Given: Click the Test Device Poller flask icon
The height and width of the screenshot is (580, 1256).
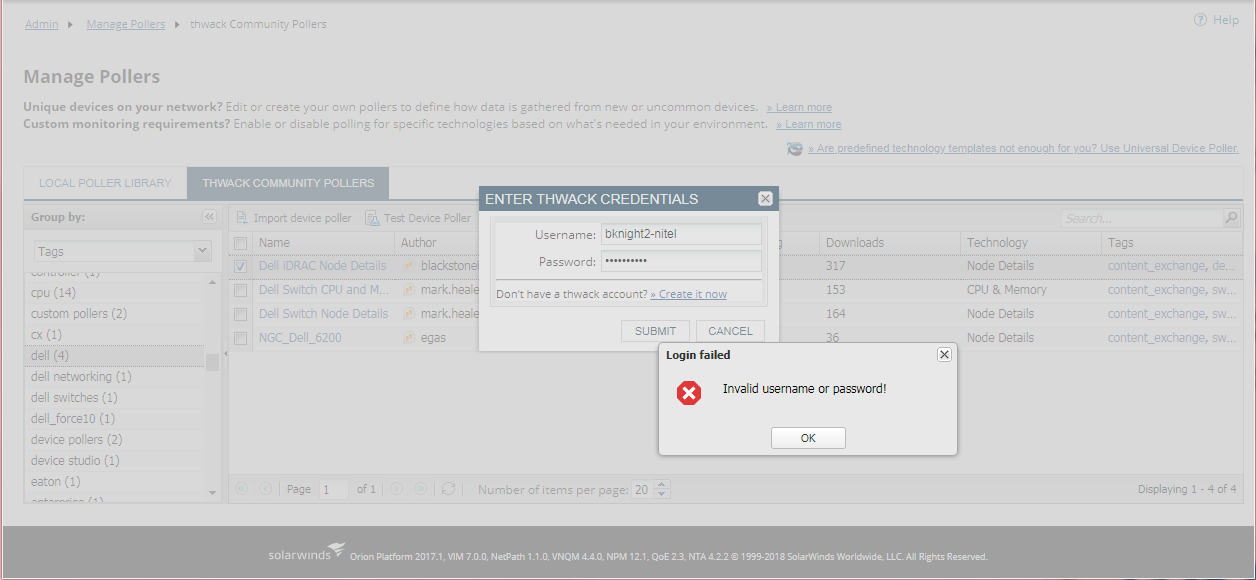Looking at the screenshot, I should 372,218.
